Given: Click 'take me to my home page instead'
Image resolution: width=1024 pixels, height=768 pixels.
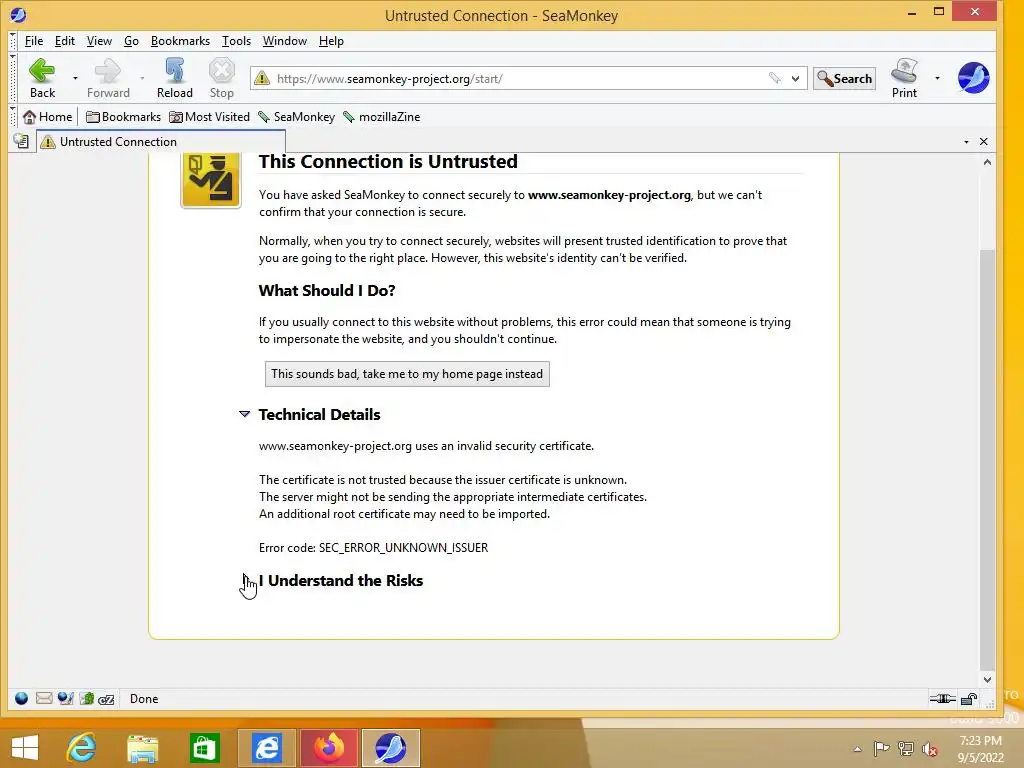Looking at the screenshot, I should (407, 374).
